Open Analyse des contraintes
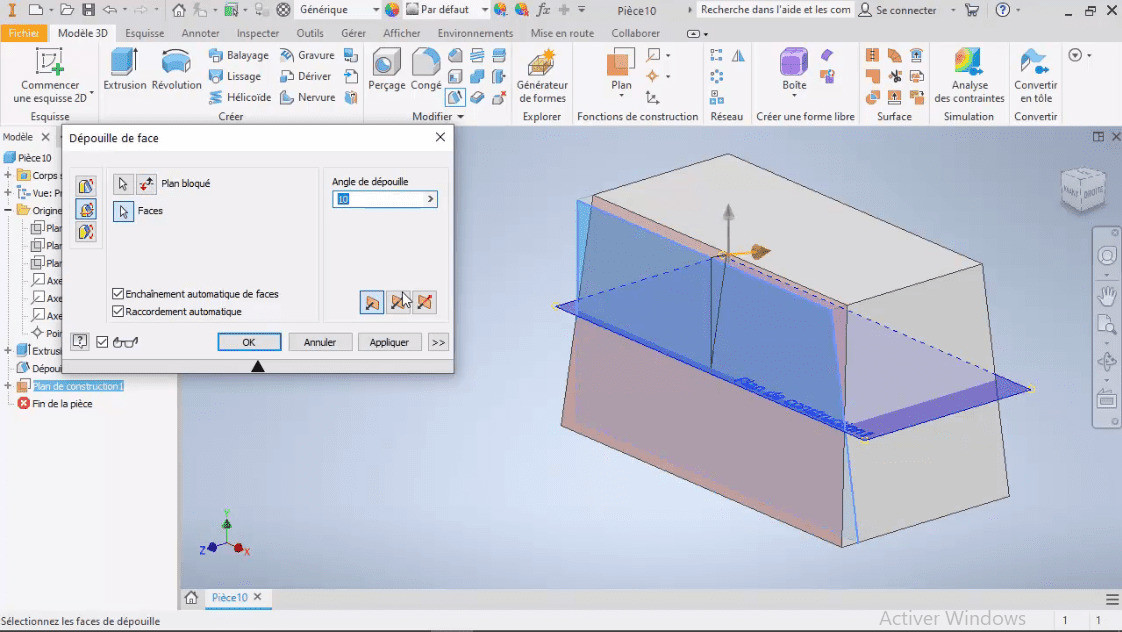1122x632 pixels. pyautogui.click(x=969, y=77)
